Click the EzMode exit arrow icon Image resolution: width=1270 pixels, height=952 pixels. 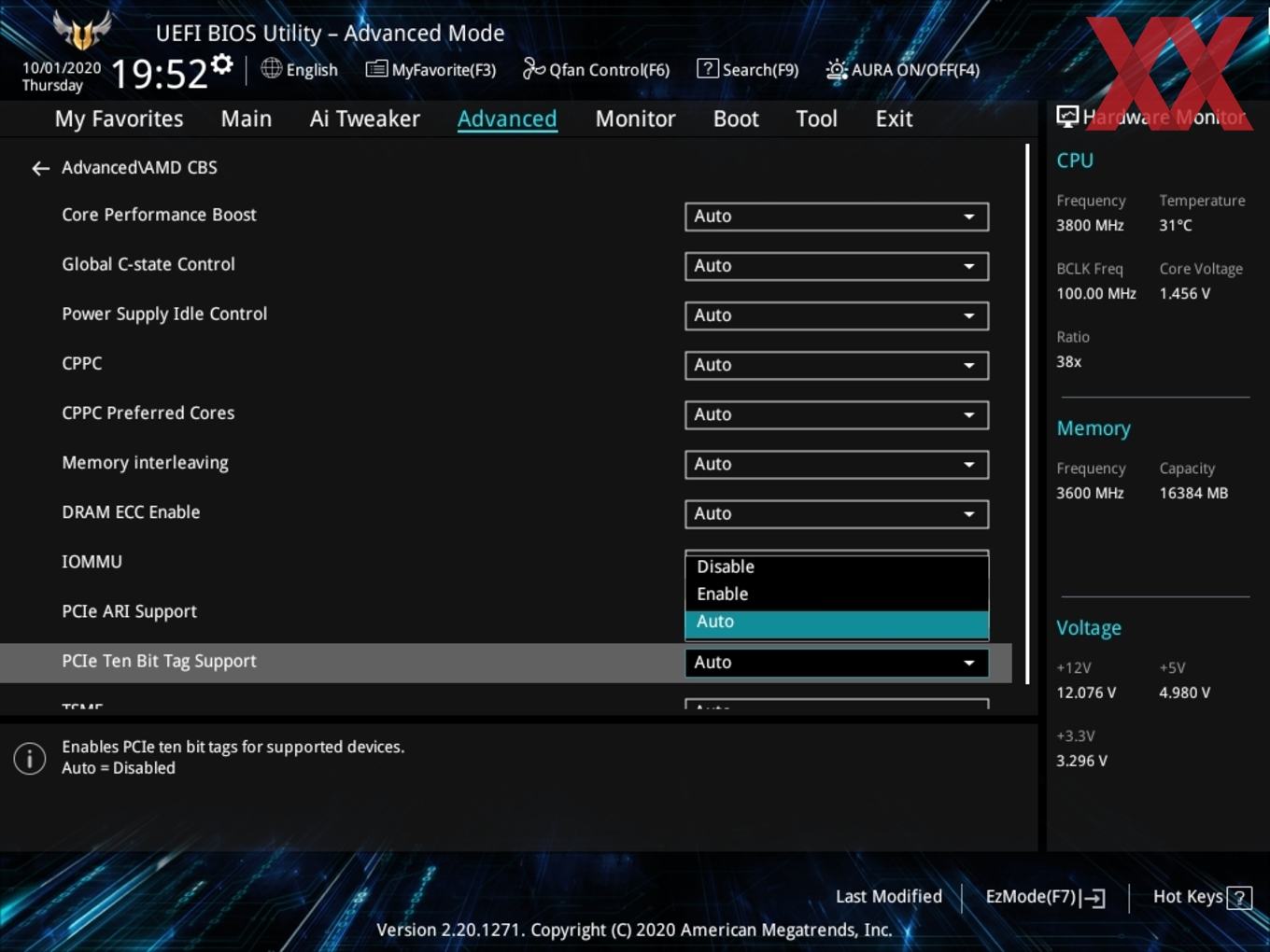click(x=1093, y=898)
